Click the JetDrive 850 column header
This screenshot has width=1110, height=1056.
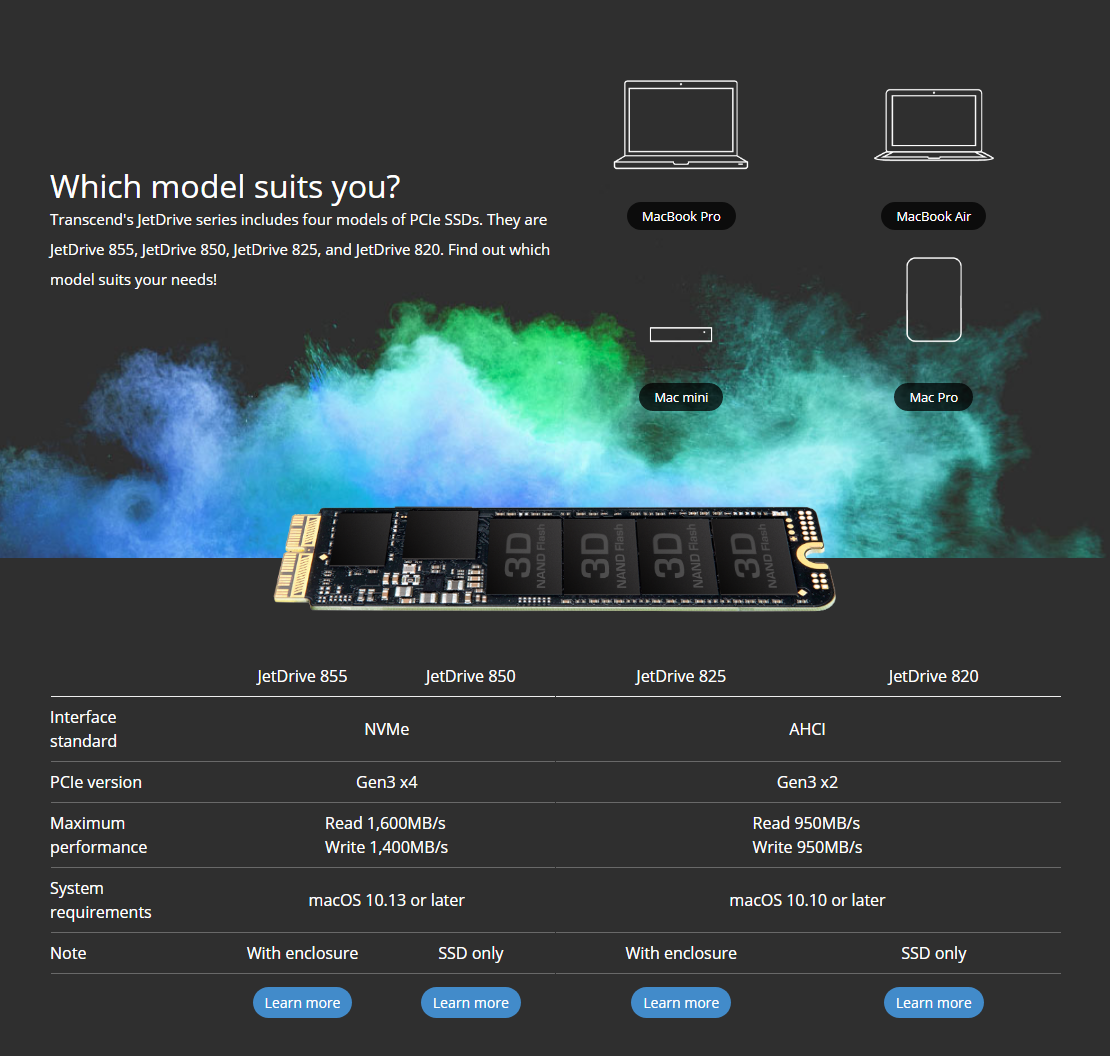coord(471,676)
